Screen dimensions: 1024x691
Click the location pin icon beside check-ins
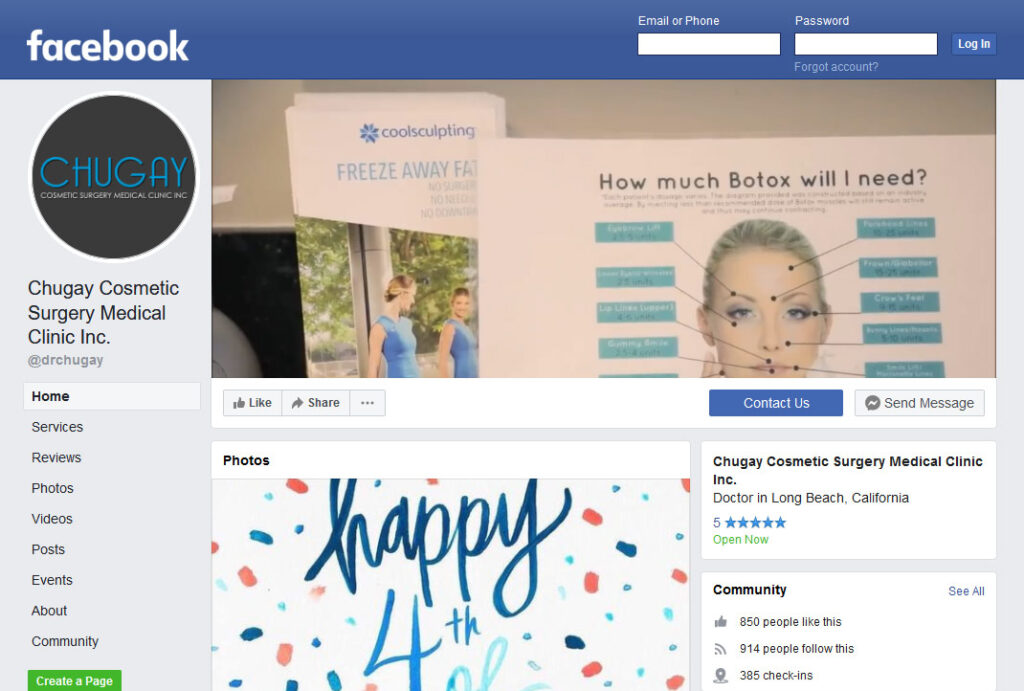[720, 675]
